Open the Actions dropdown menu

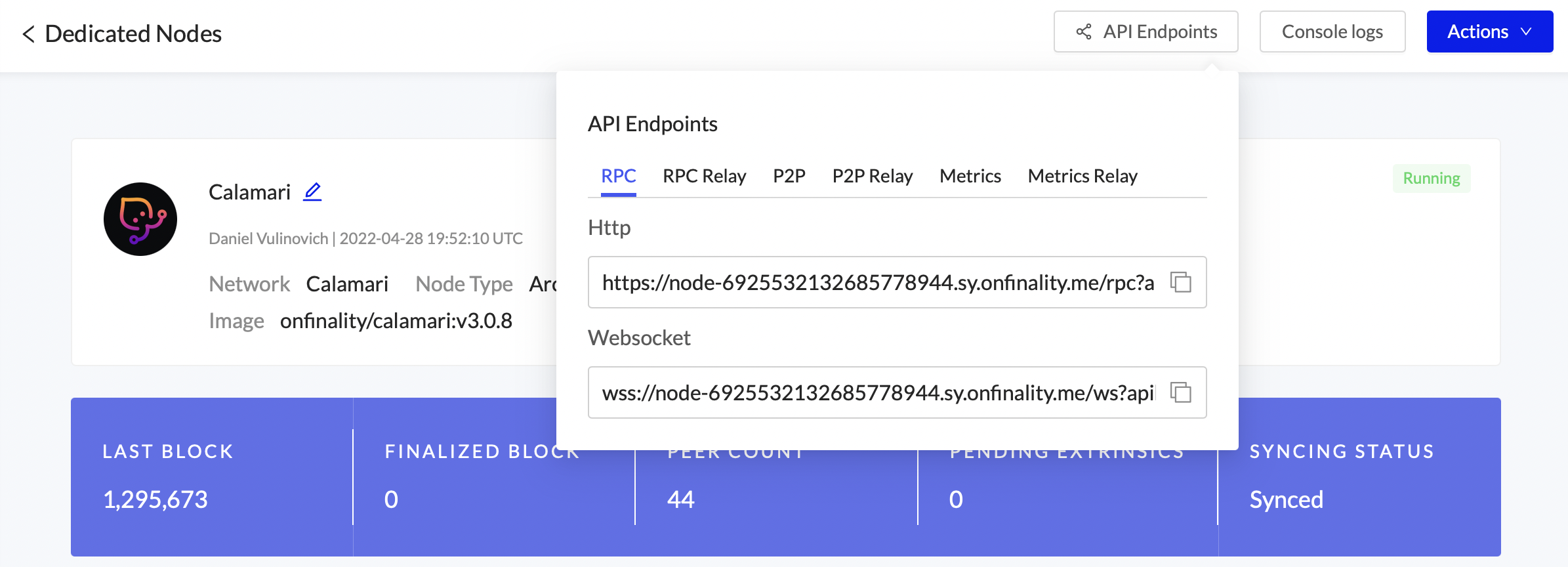tap(1489, 31)
